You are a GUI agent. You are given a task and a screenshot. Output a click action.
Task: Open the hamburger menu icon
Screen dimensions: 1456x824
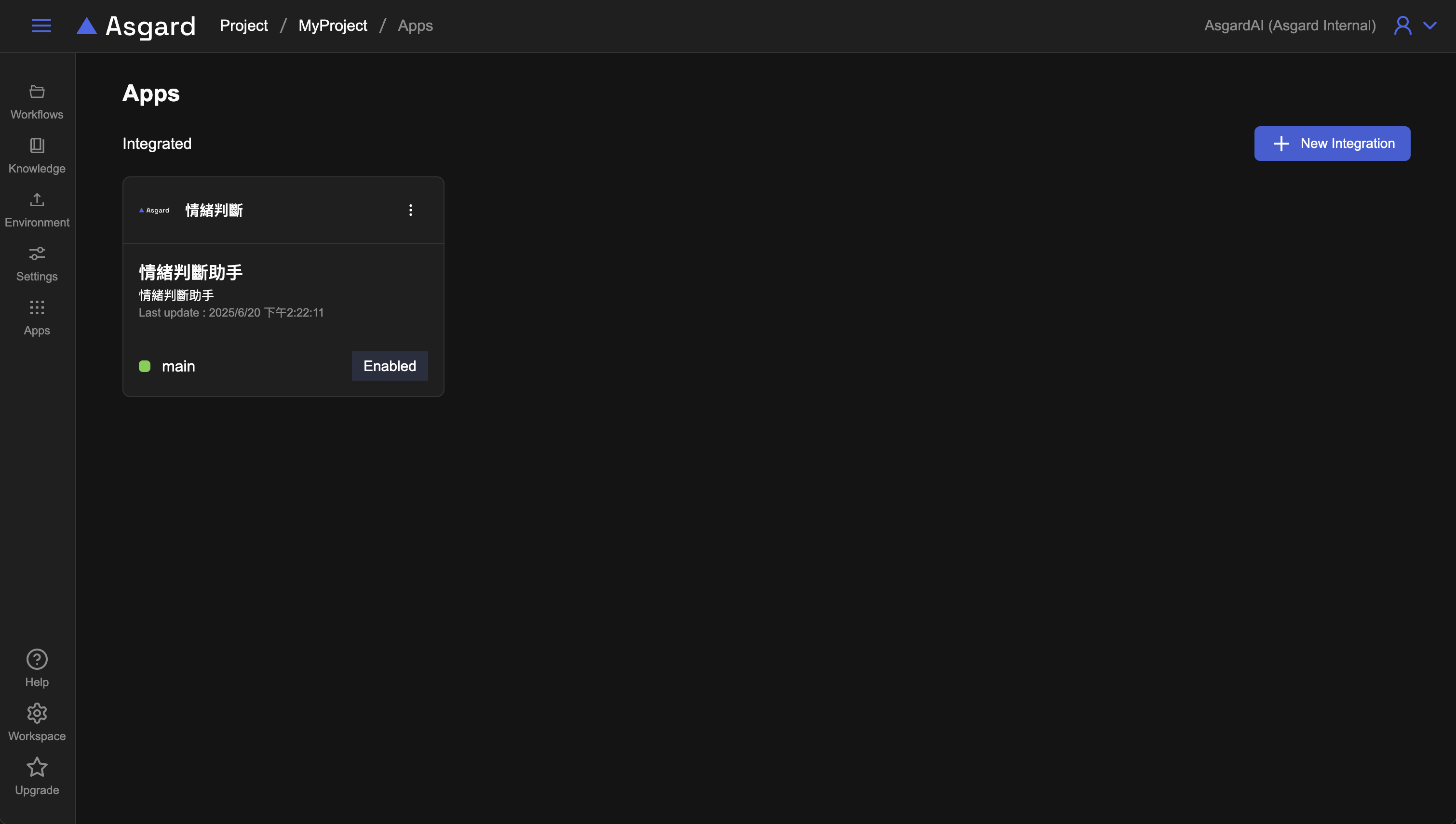click(41, 26)
